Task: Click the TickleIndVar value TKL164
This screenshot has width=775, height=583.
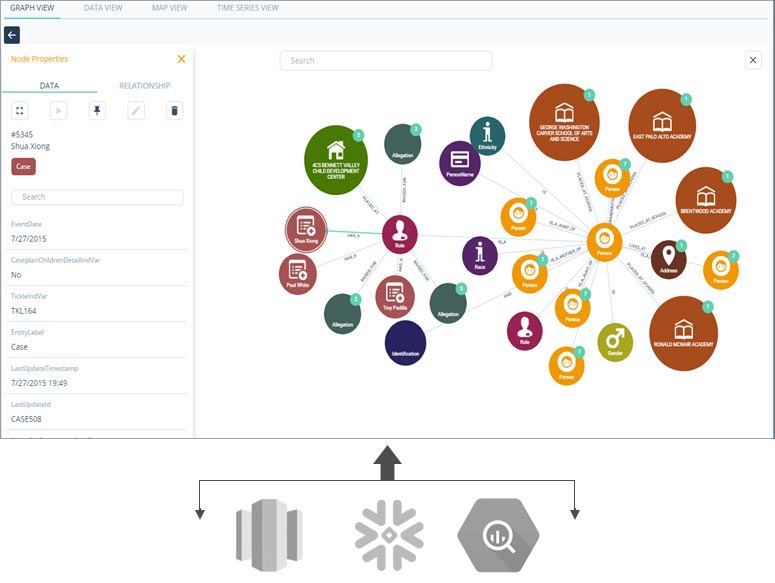Action: [24, 311]
